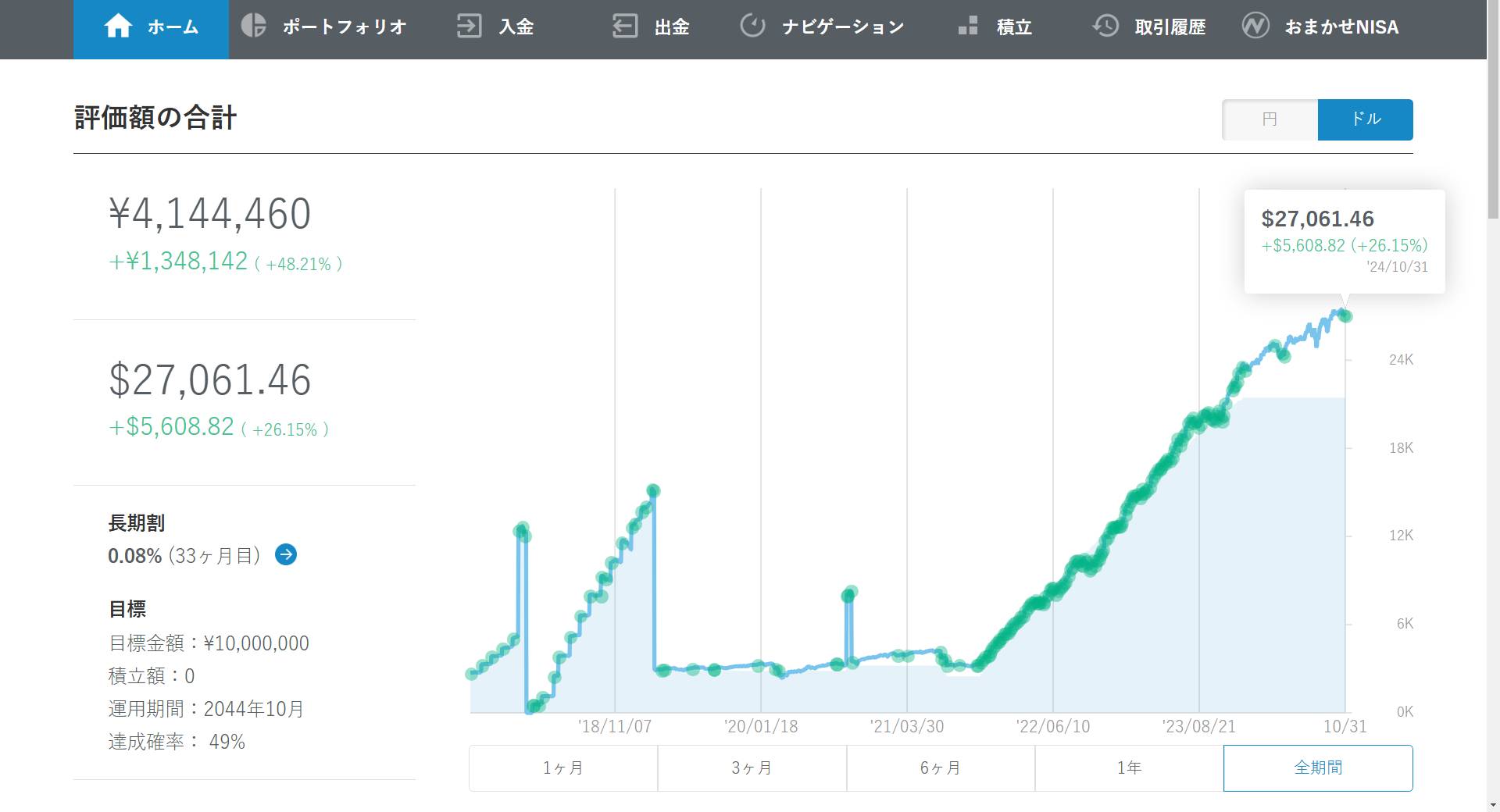Click +$5,608.82 gain in left panel
The image size is (1500, 812).
click(x=171, y=426)
